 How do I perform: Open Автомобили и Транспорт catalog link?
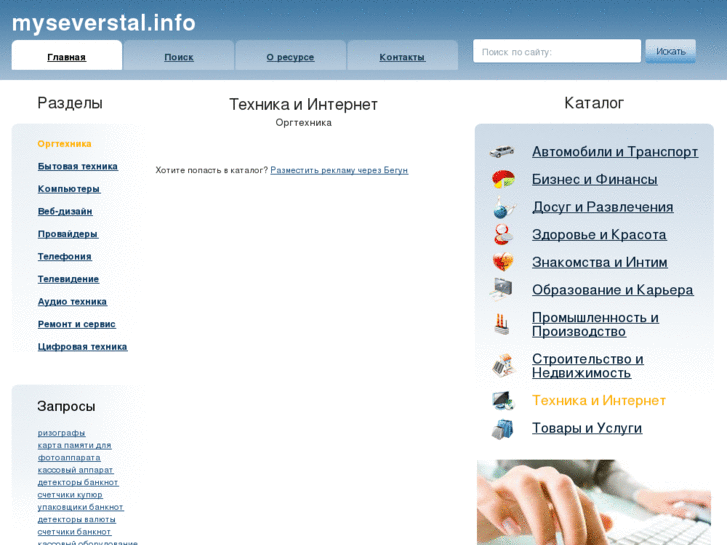click(x=615, y=152)
